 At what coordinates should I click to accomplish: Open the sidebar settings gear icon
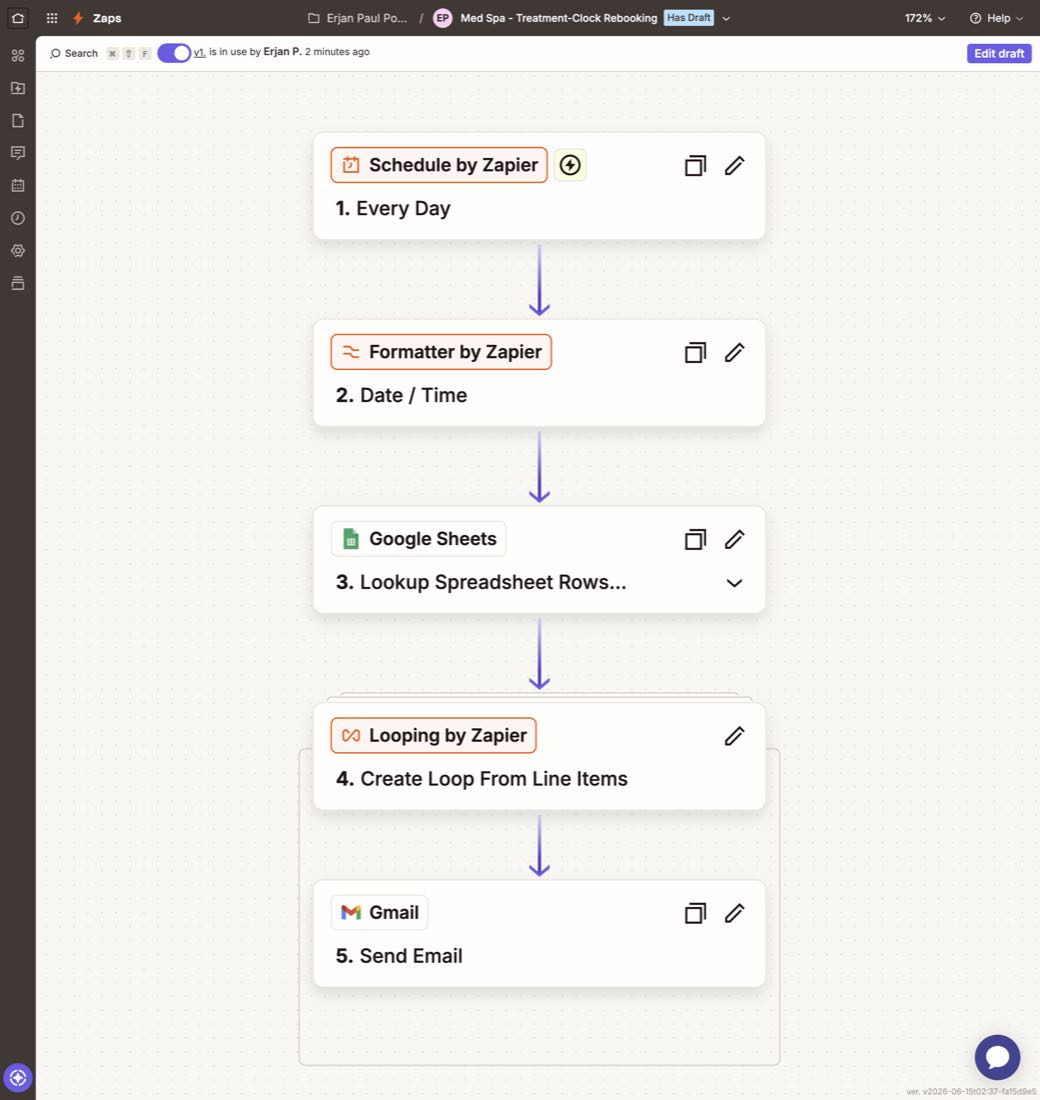pos(18,250)
